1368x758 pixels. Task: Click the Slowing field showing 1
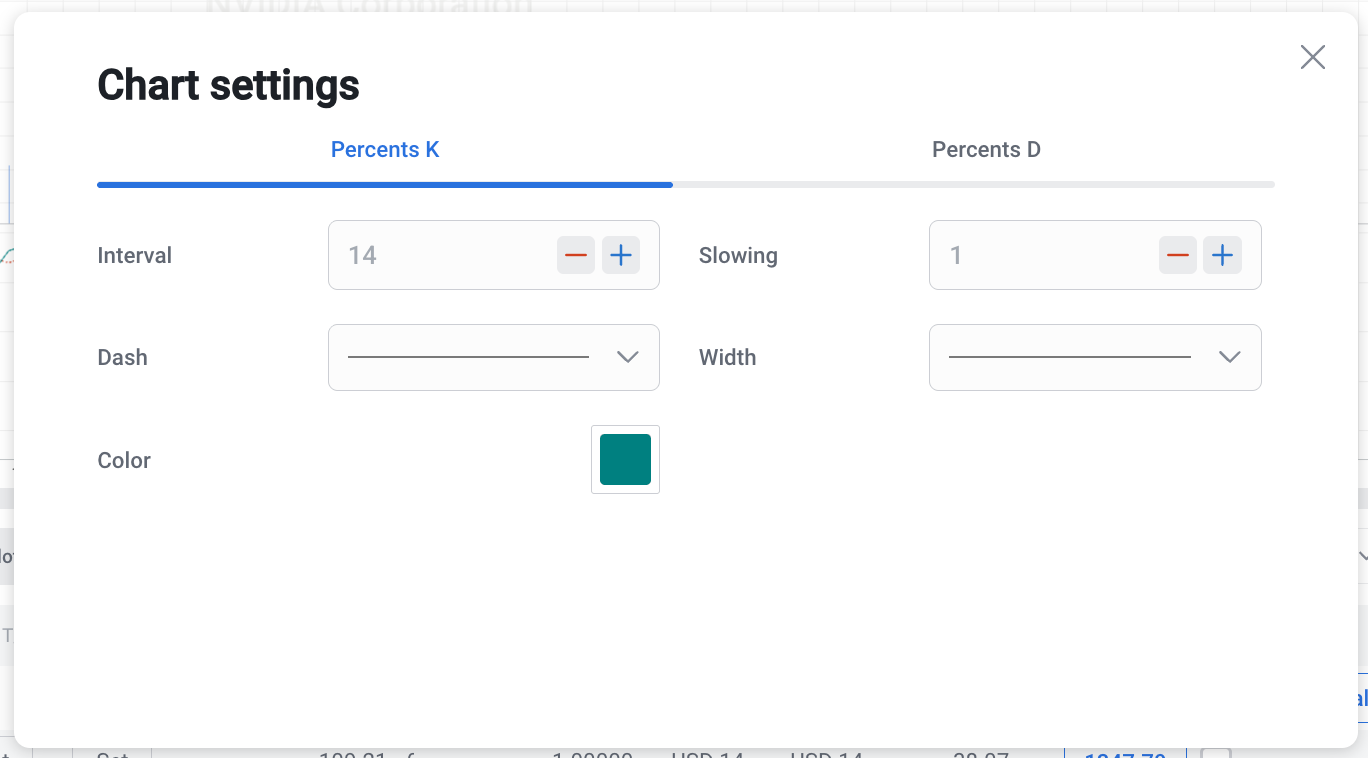pyautogui.click(x=1040, y=255)
